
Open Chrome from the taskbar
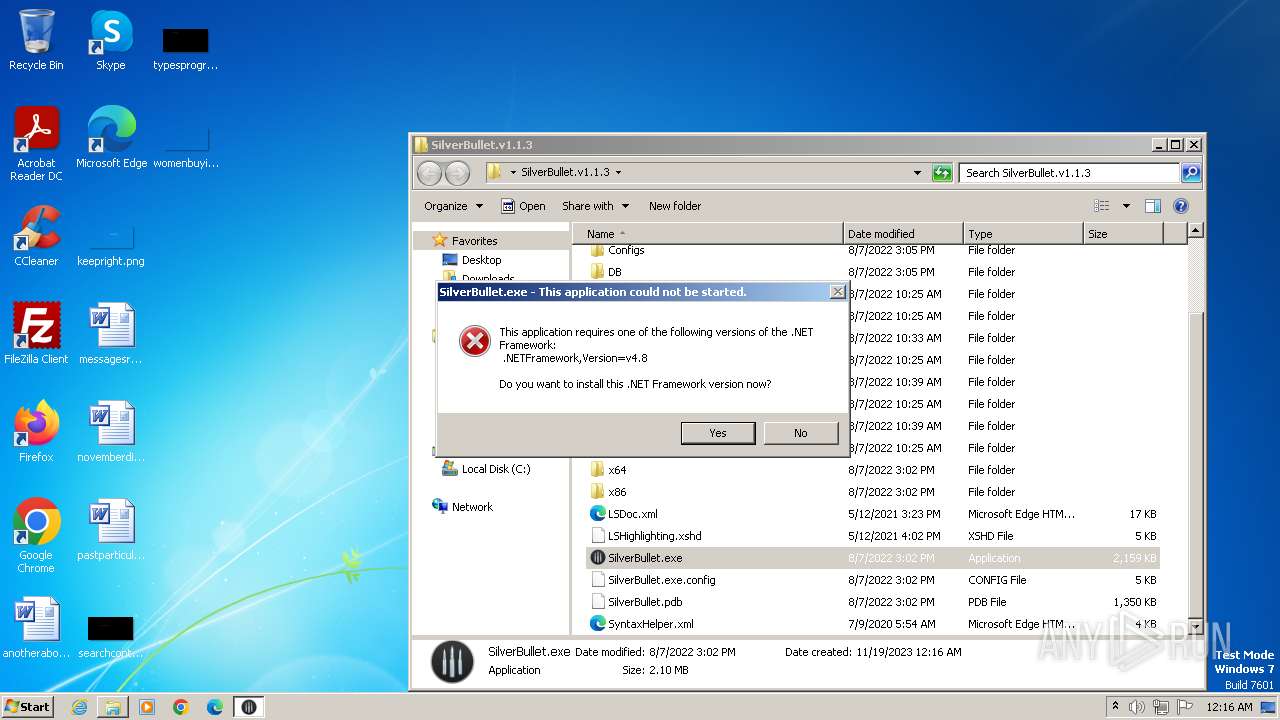(x=181, y=707)
